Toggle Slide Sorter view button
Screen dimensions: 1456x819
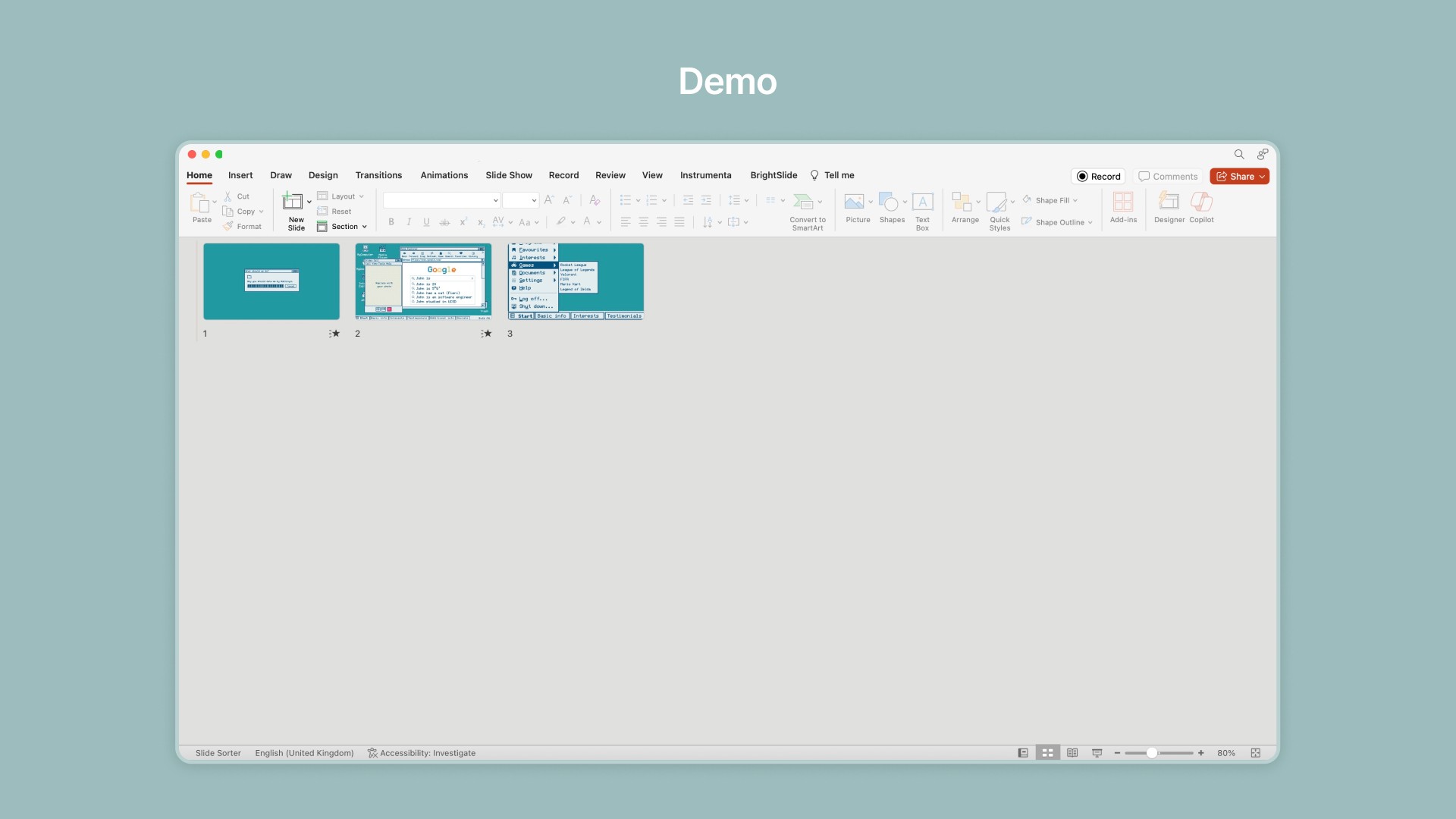1047,753
